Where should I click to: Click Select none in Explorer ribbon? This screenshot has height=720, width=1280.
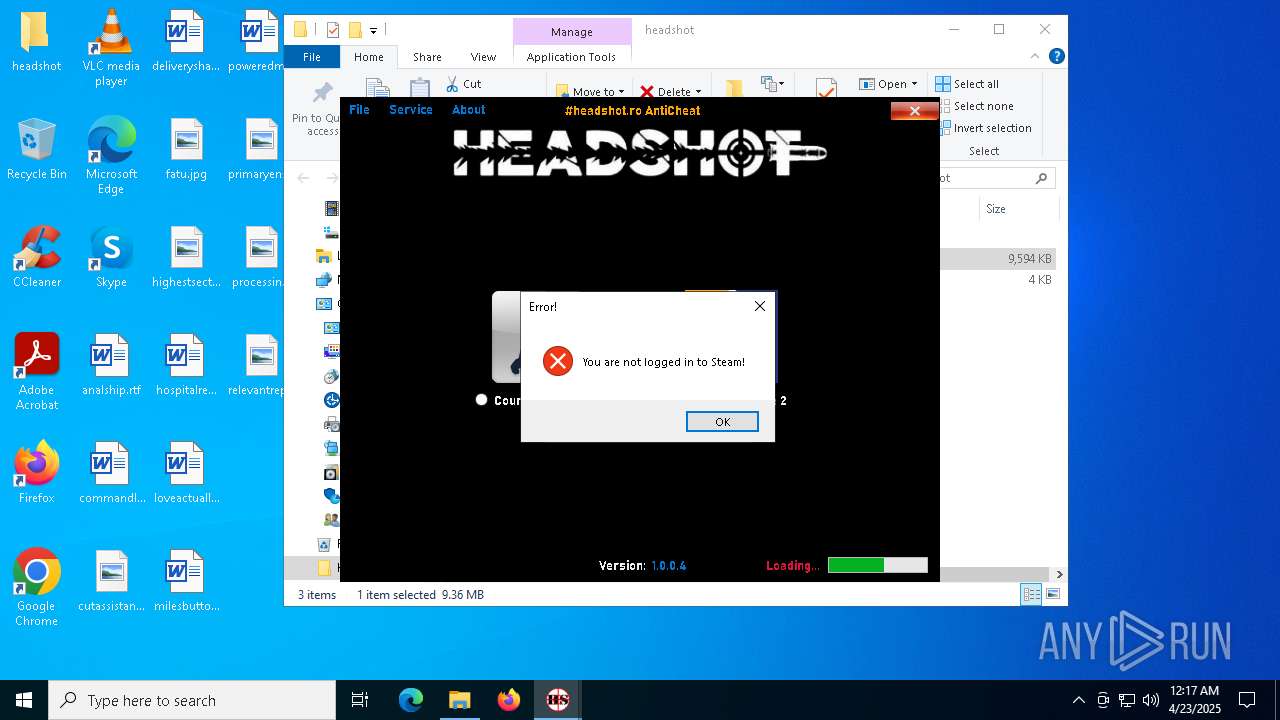(974, 106)
